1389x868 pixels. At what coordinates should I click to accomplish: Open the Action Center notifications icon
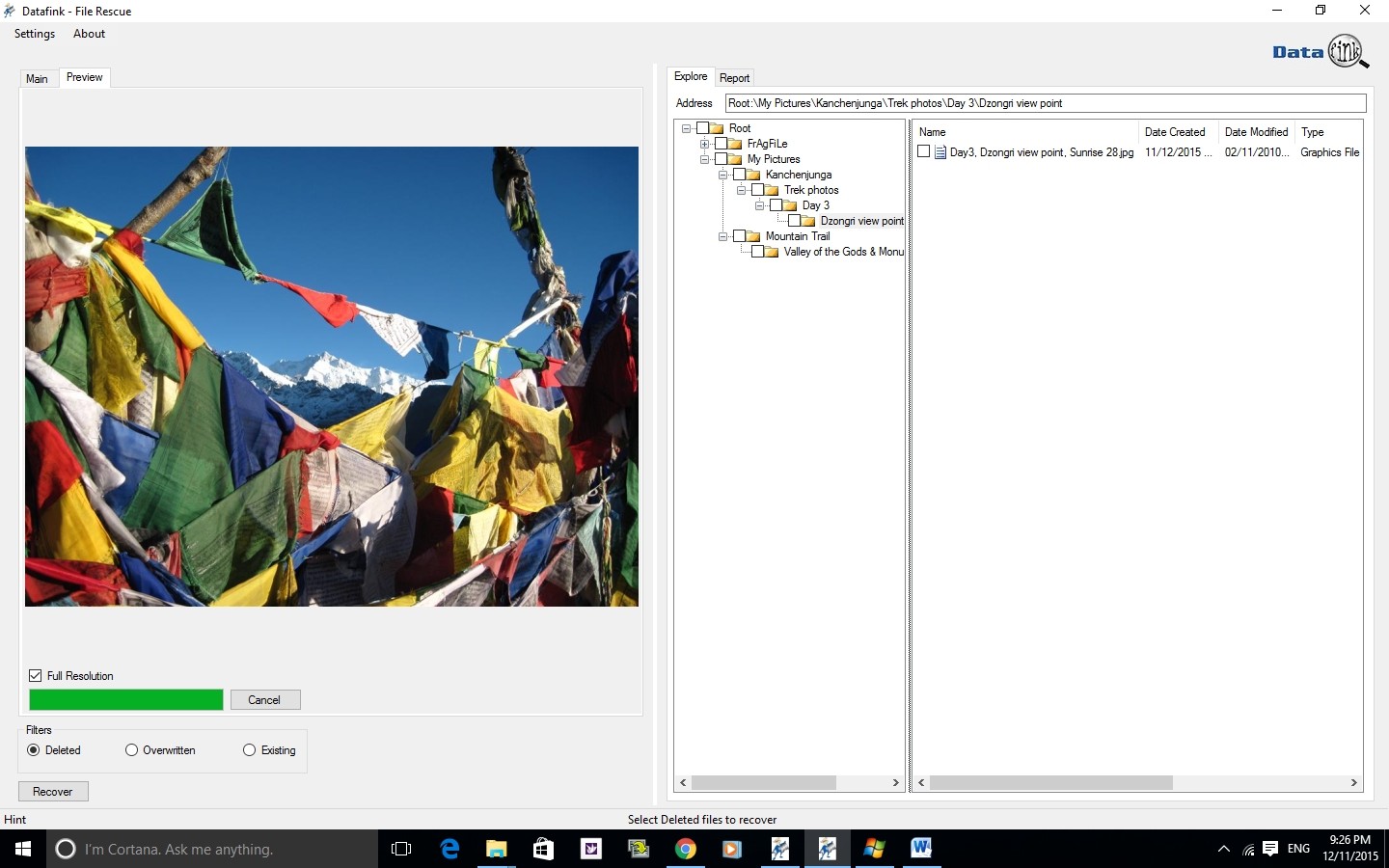pyautogui.click(x=1270, y=849)
